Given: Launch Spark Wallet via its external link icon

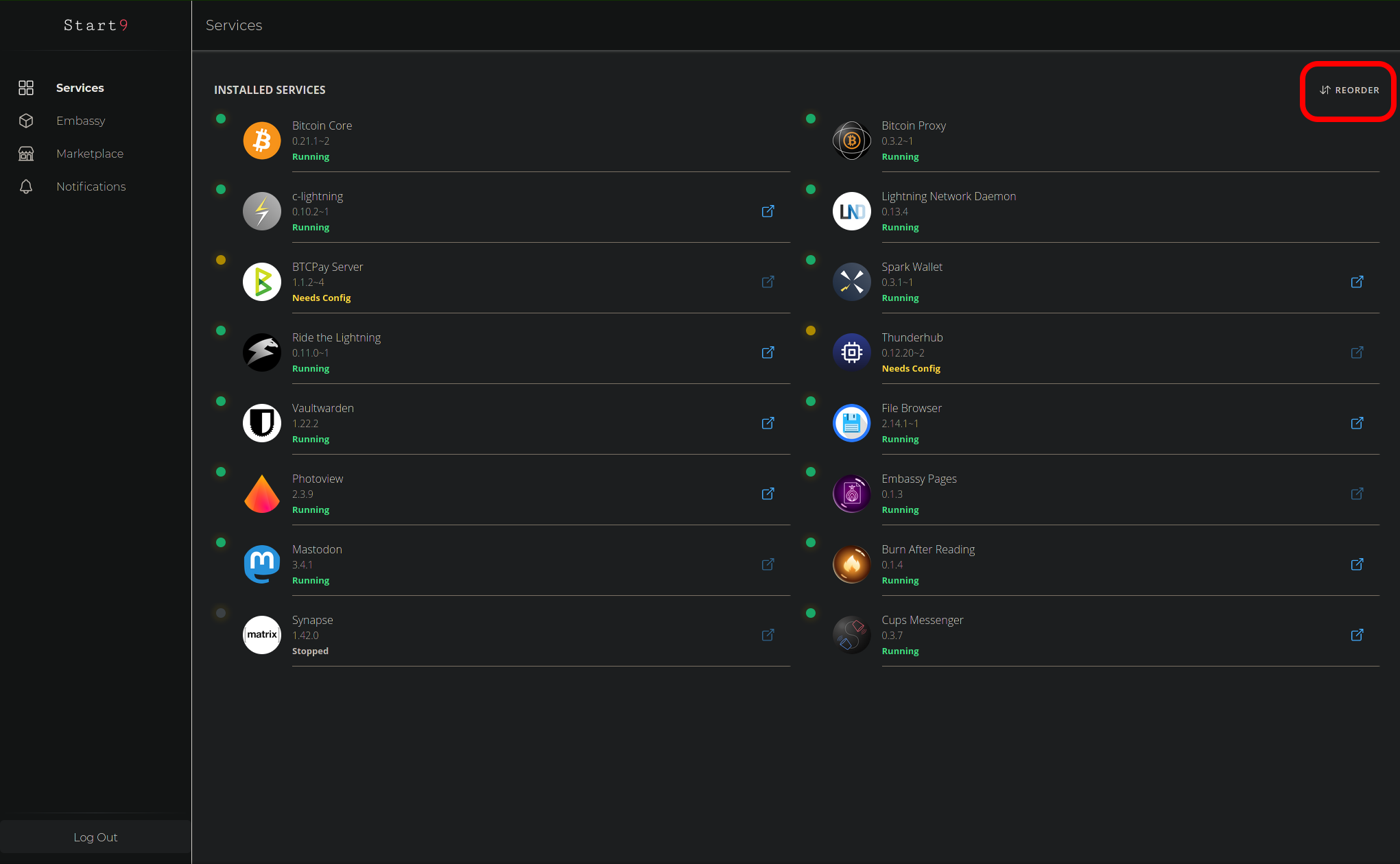Looking at the screenshot, I should (x=1357, y=282).
